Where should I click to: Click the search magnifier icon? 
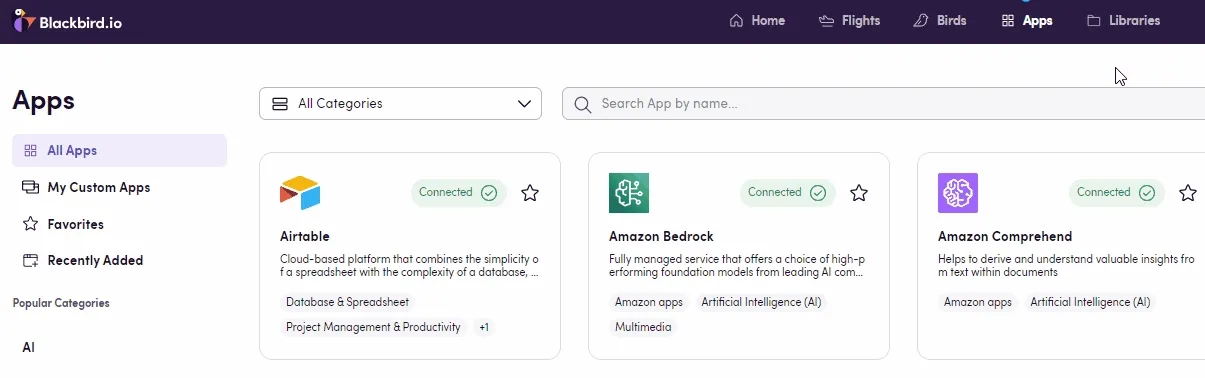582,103
